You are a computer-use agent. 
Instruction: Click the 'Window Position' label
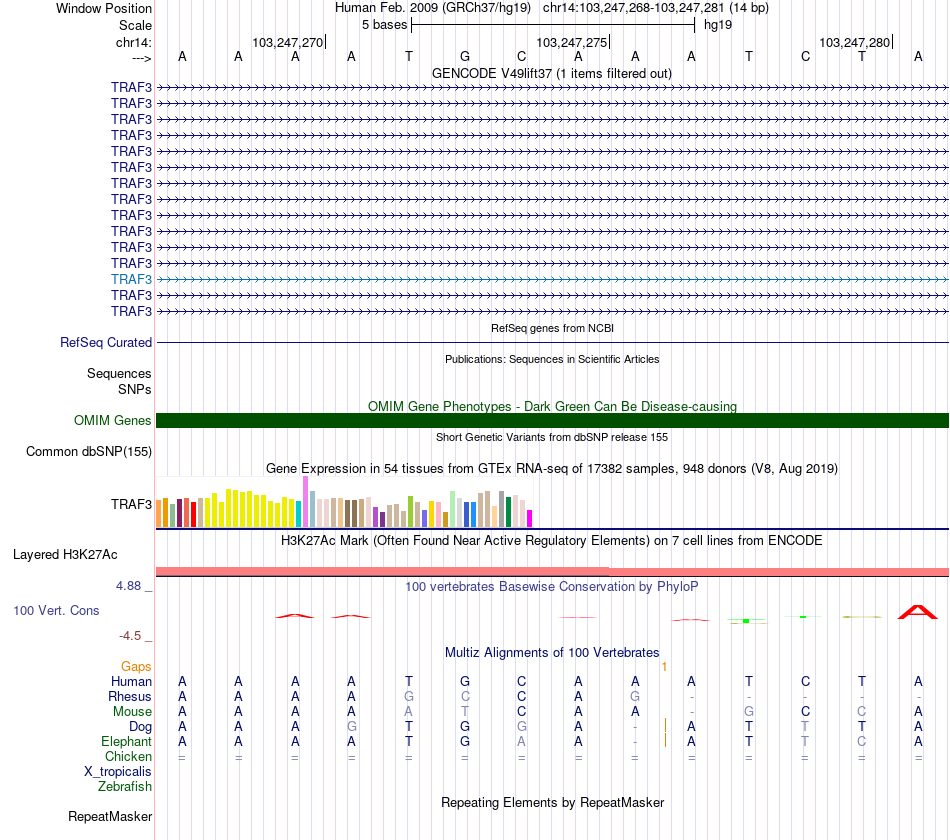104,8
